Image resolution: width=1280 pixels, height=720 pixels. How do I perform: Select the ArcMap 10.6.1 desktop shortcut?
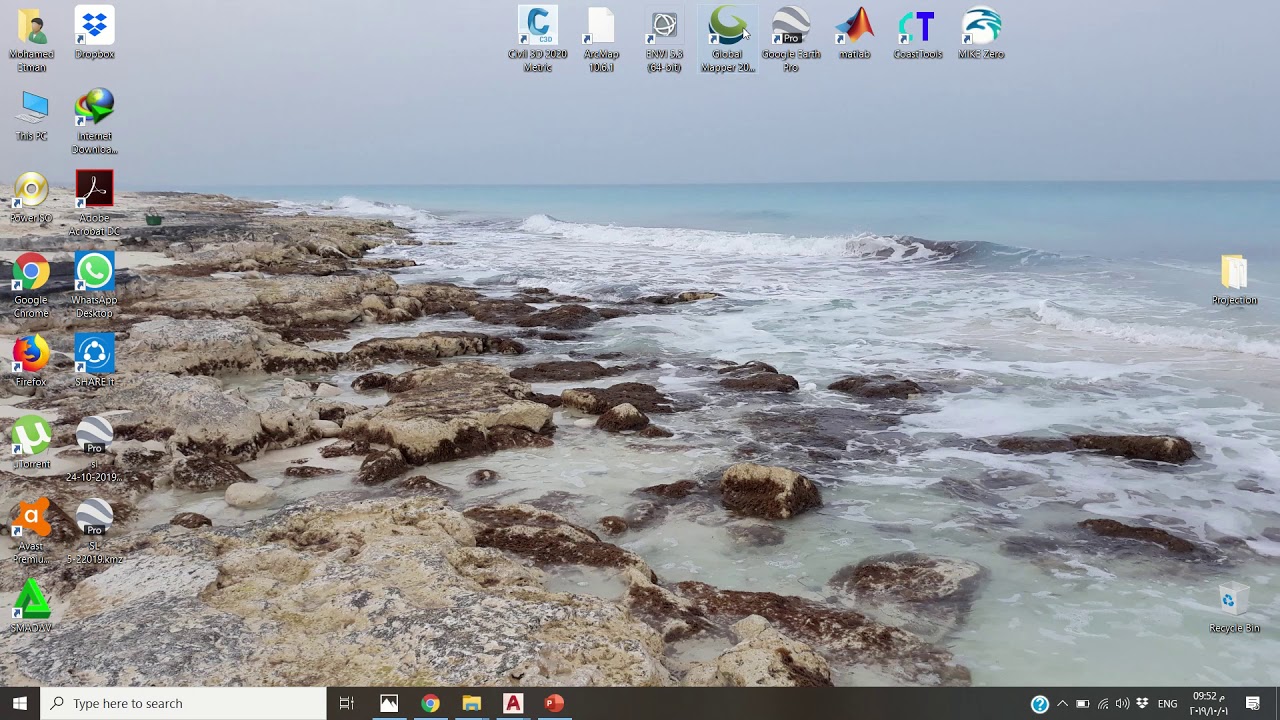click(x=601, y=40)
